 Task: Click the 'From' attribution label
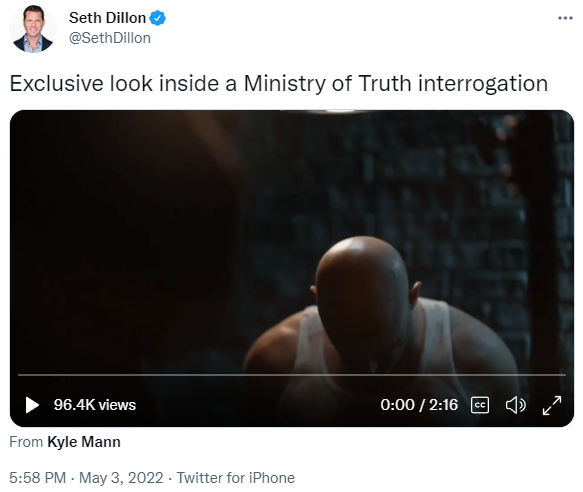[x=26, y=442]
